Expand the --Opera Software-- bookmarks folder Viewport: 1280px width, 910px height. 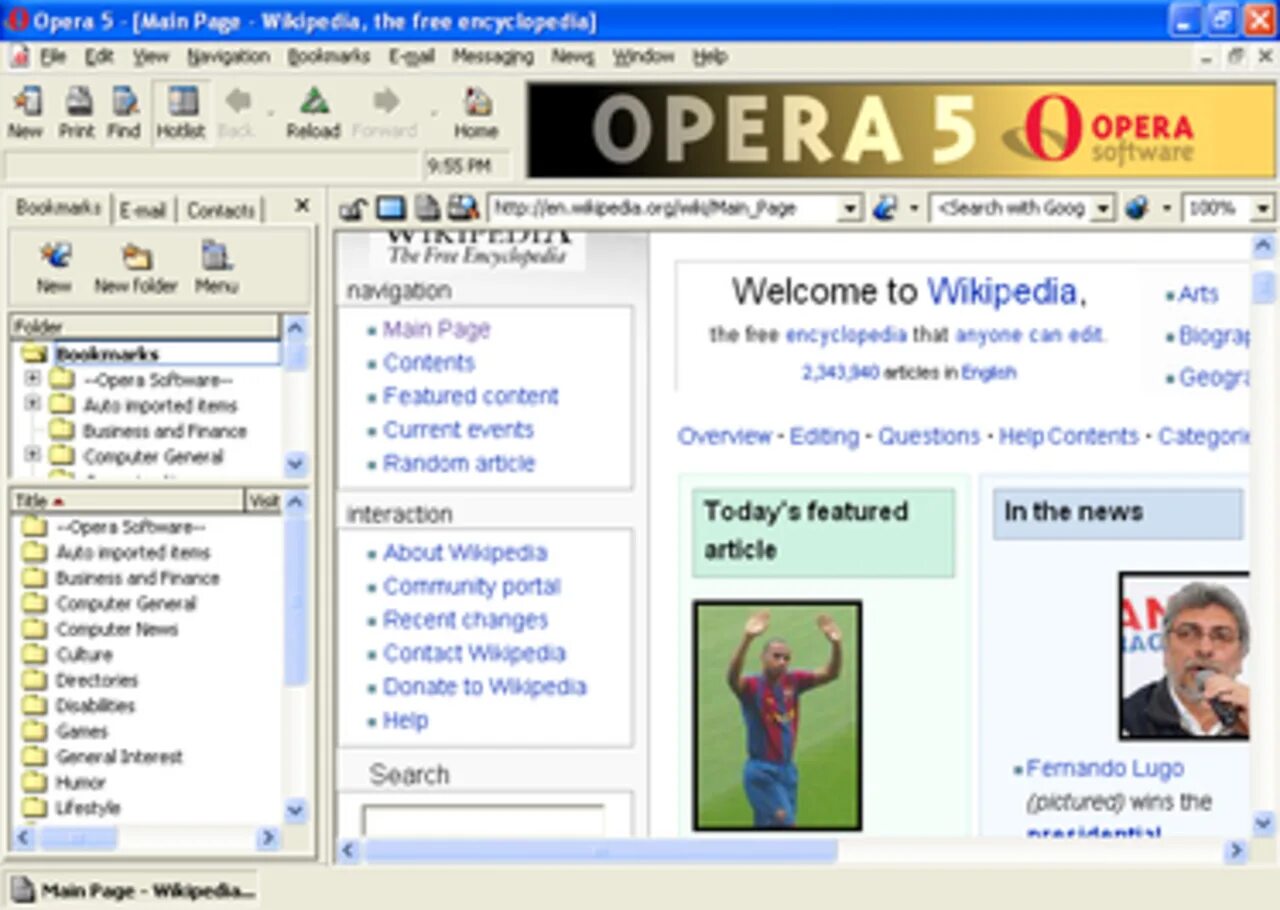[x=31, y=379]
